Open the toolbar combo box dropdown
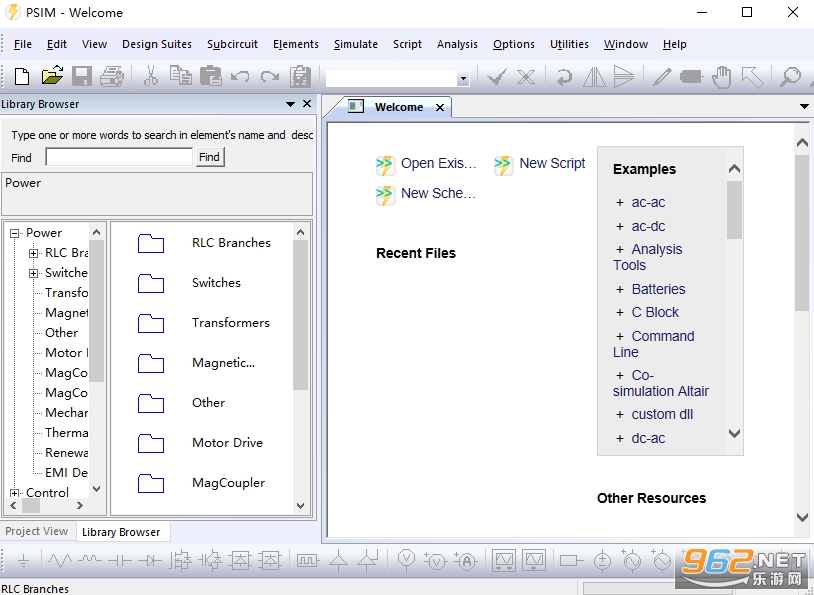814x595 pixels. tap(463, 79)
